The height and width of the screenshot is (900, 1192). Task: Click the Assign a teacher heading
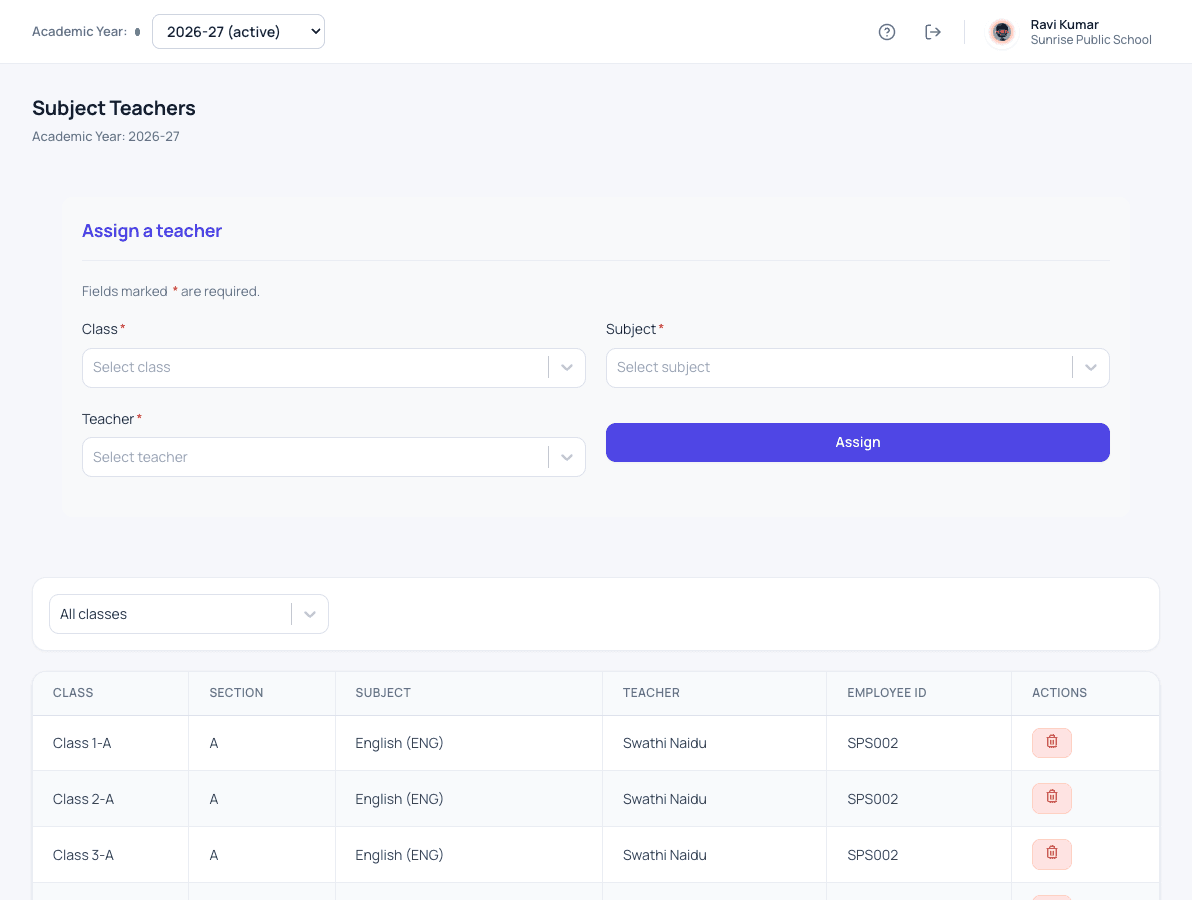point(152,231)
